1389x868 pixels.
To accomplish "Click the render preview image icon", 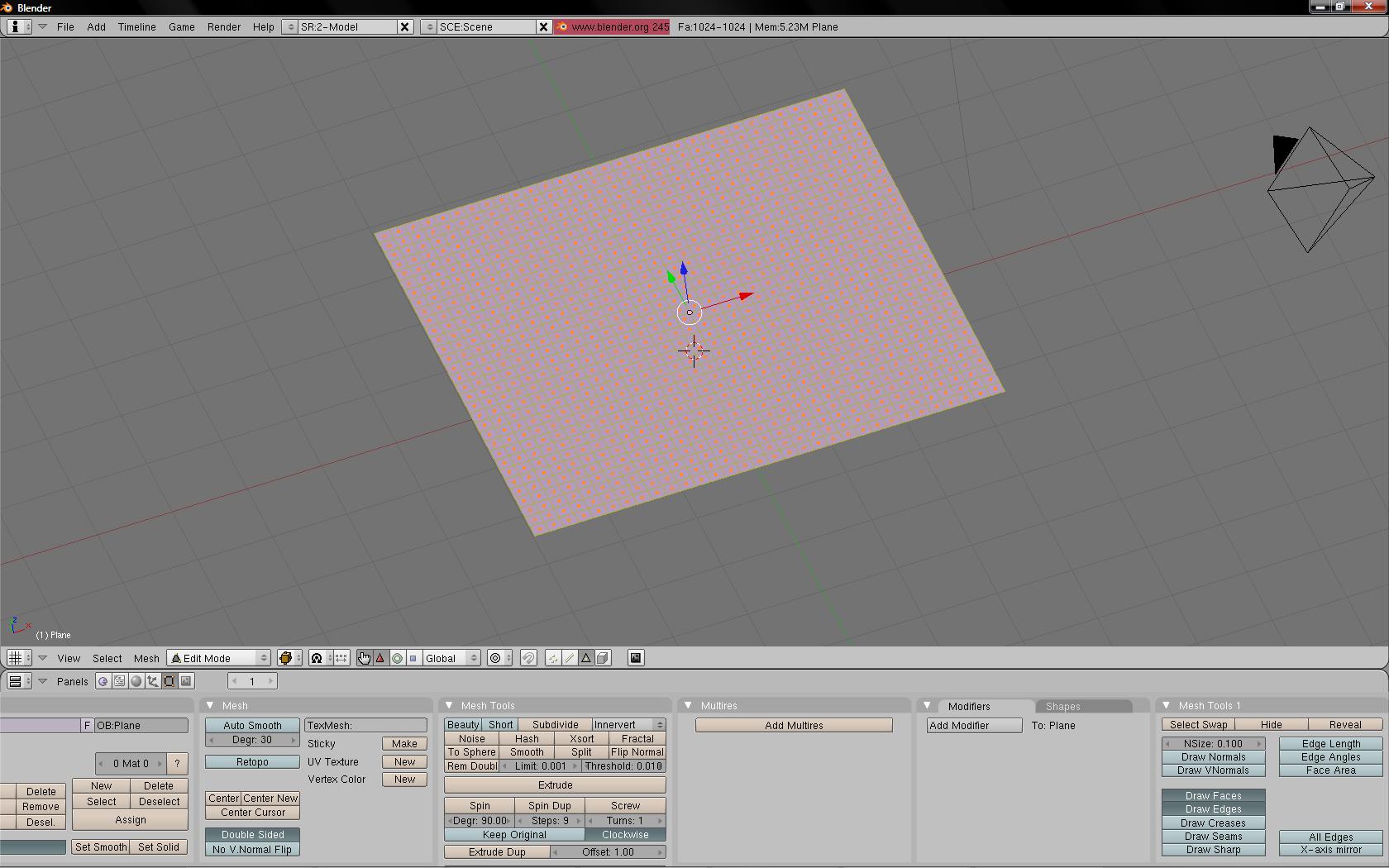I will click(636, 658).
